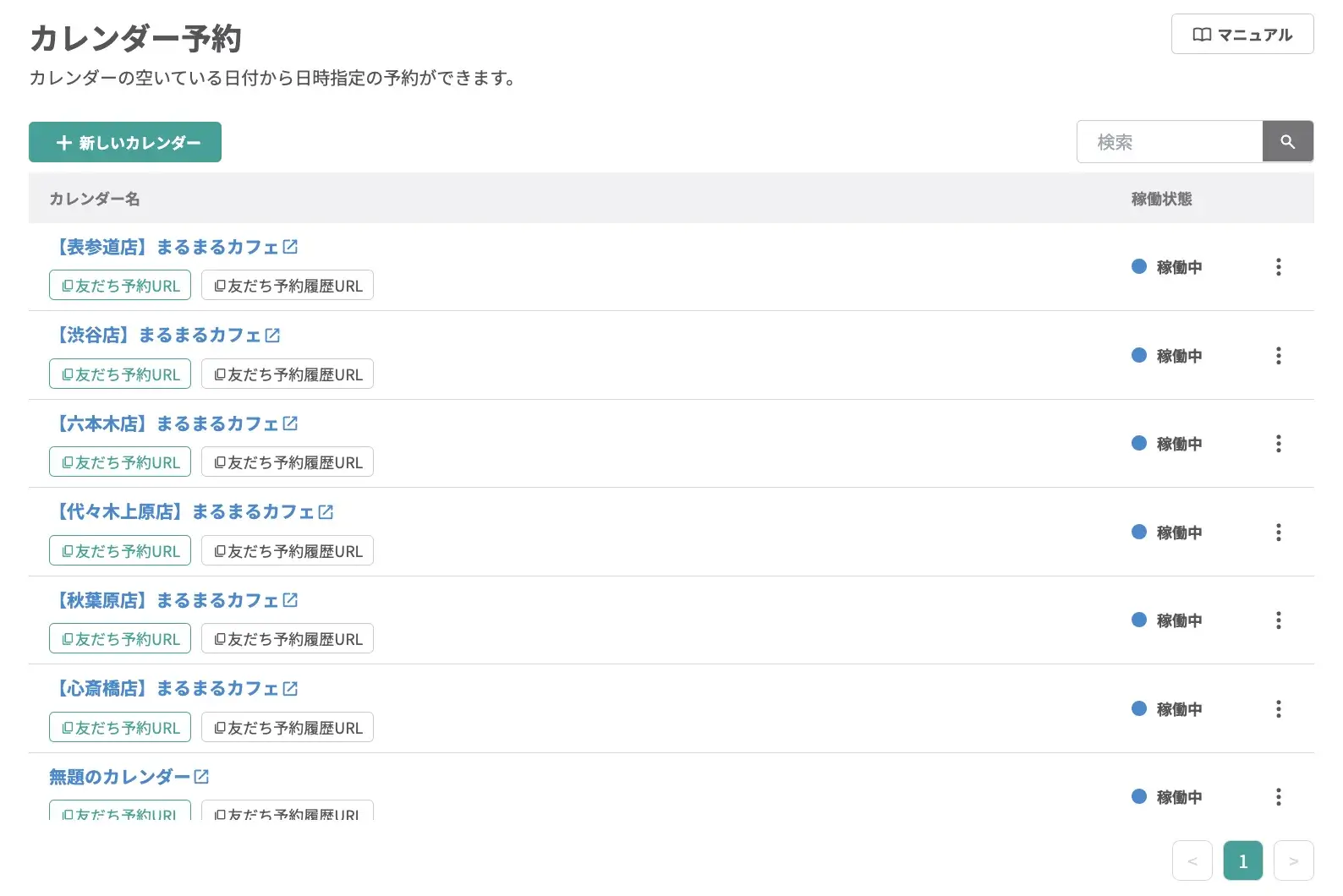
Task: Copy 友だち予約URL for 六本木店
Action: coord(120,462)
